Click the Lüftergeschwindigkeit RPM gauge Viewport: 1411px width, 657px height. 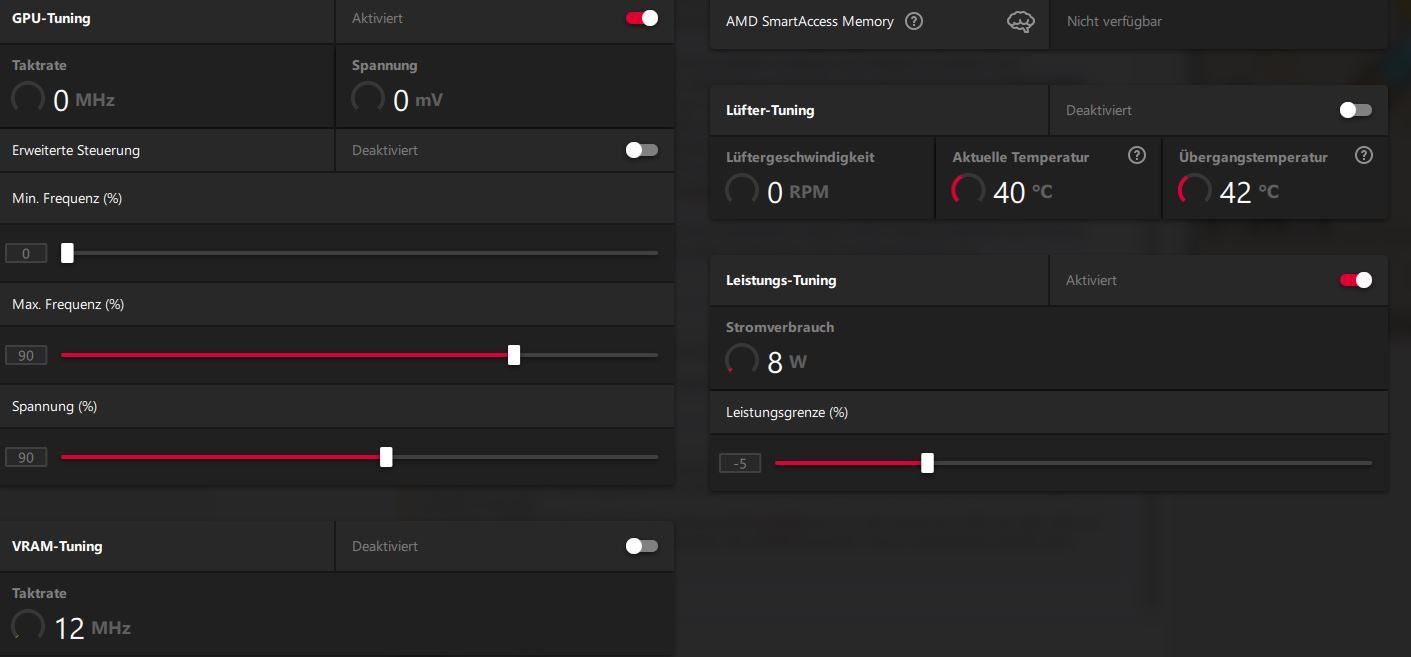(742, 191)
